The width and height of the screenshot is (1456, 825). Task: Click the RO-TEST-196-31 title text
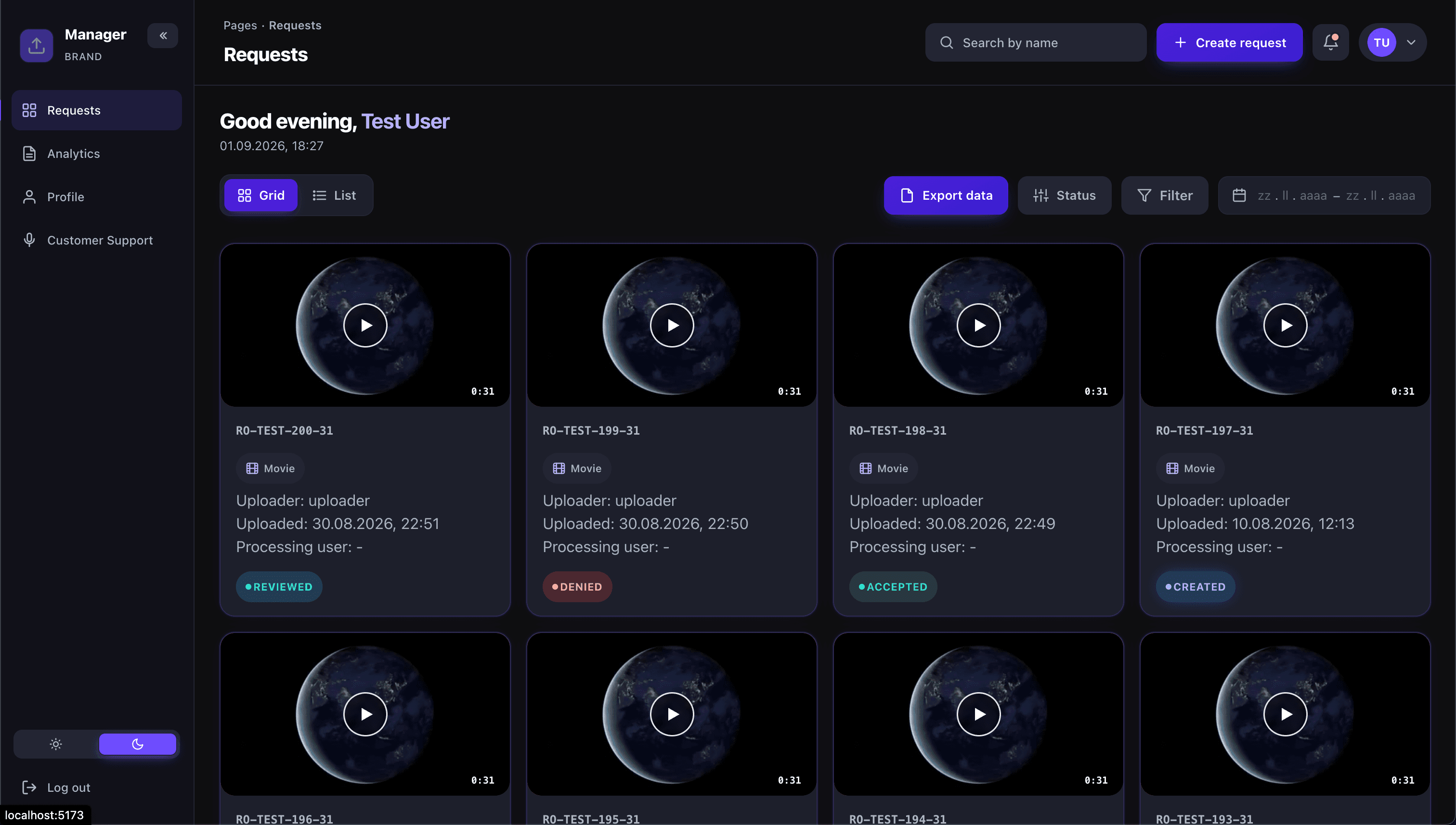click(x=285, y=819)
